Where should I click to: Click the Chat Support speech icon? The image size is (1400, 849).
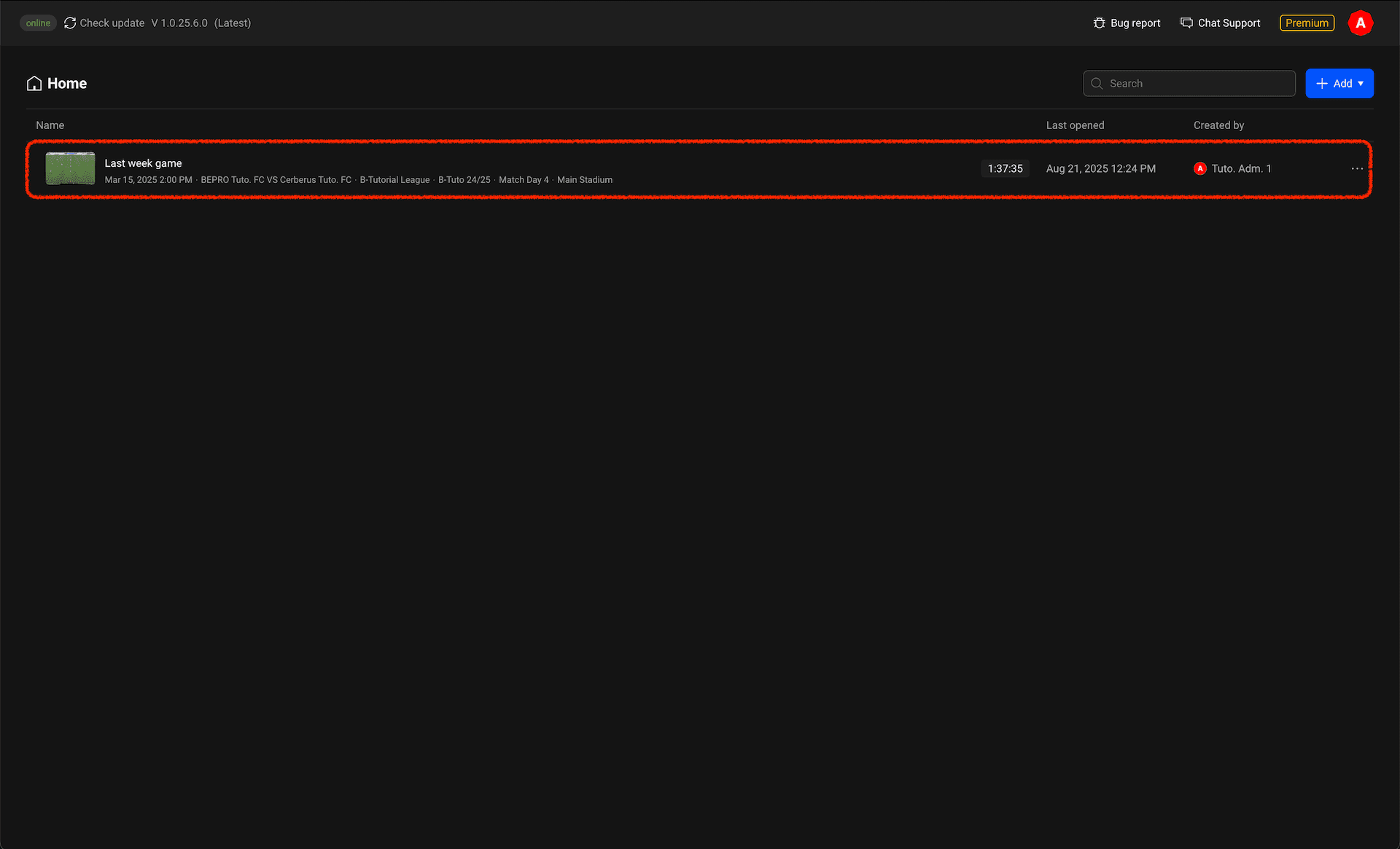1186,23
